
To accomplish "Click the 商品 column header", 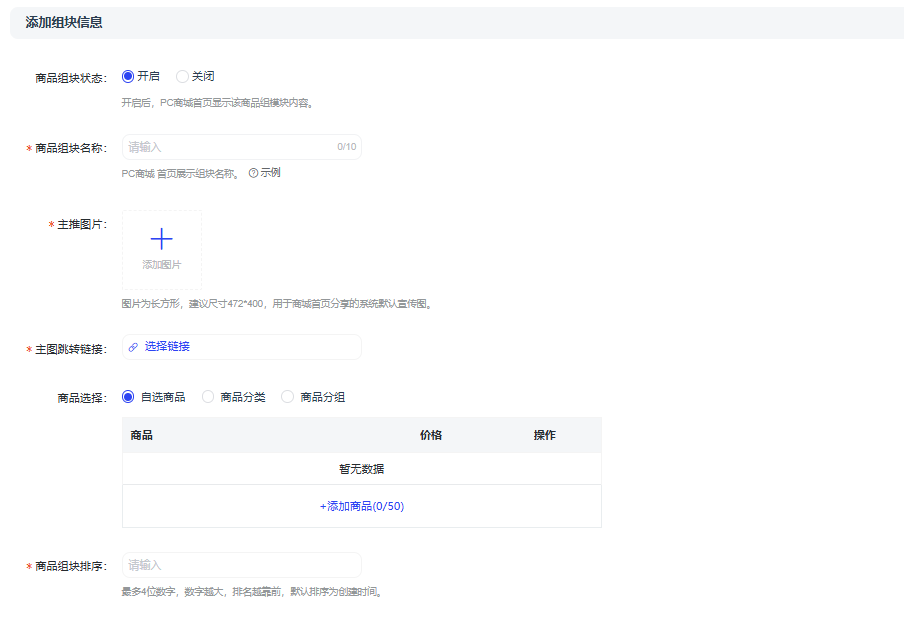I will pos(142,435).
